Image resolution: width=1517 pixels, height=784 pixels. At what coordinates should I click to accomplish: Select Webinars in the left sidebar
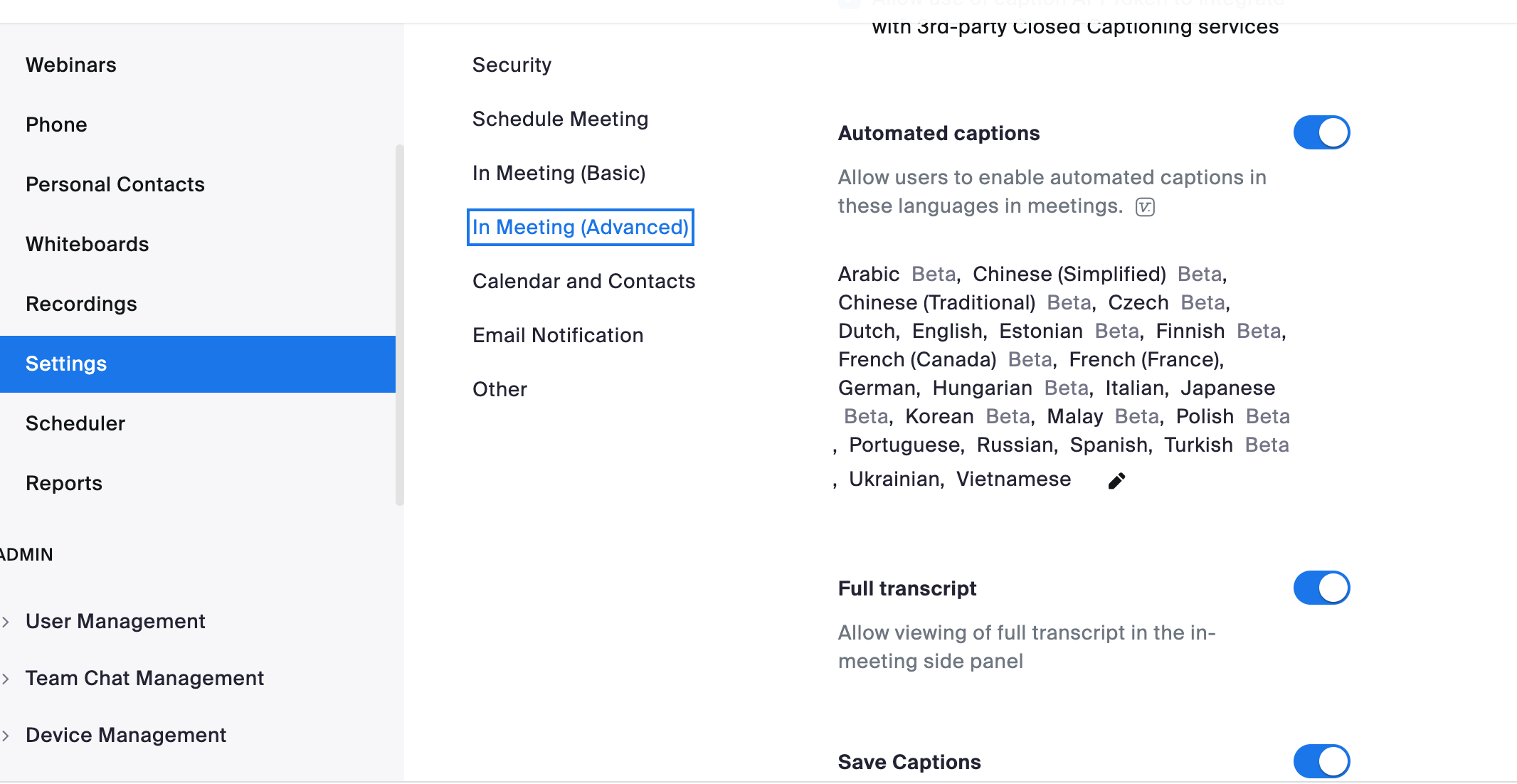point(71,65)
